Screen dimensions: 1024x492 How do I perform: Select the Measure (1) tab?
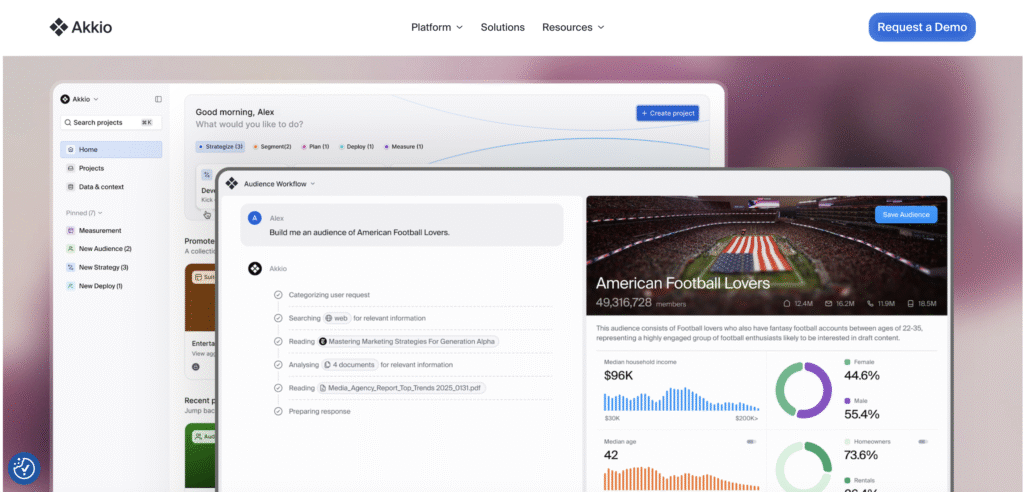coord(404,147)
